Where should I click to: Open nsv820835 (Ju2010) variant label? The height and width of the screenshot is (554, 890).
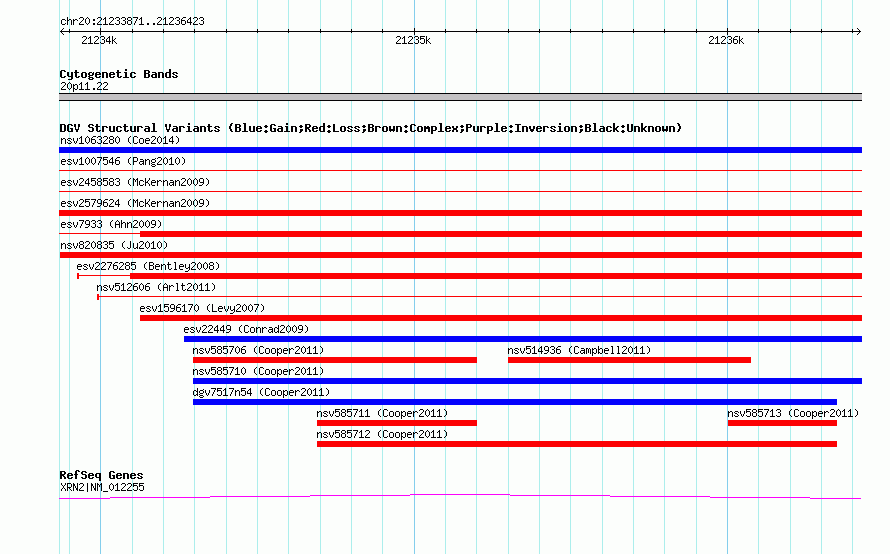point(114,245)
